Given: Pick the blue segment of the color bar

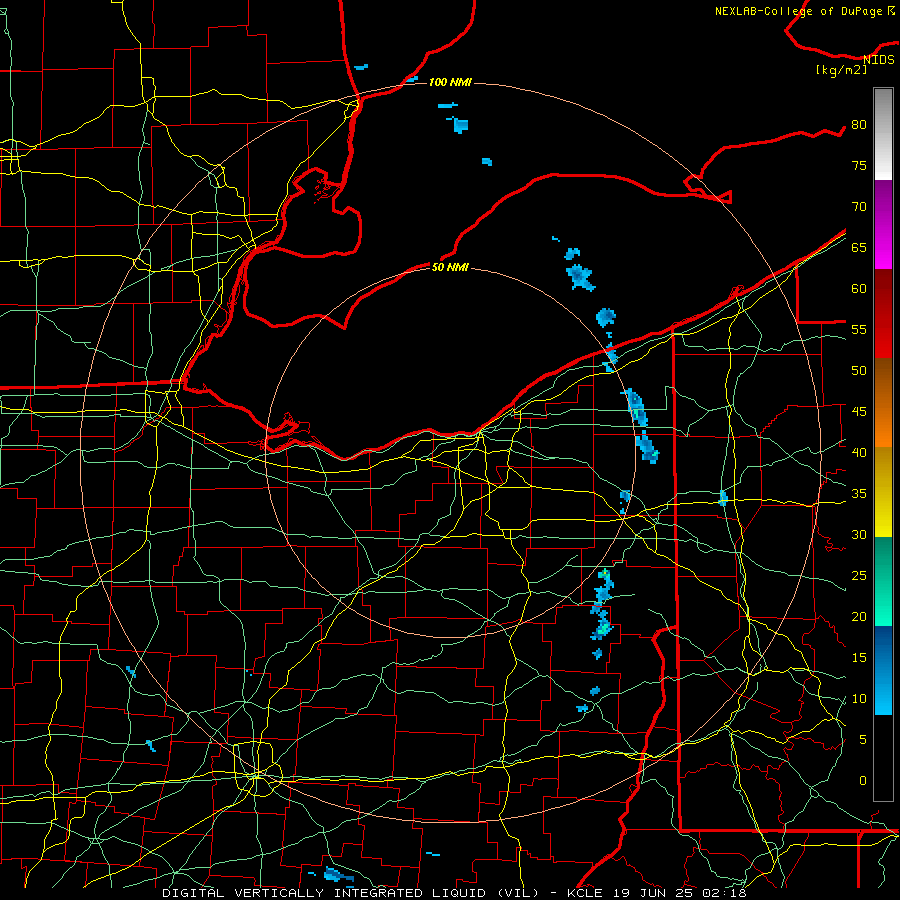Looking at the screenshot, I should coord(883,670).
